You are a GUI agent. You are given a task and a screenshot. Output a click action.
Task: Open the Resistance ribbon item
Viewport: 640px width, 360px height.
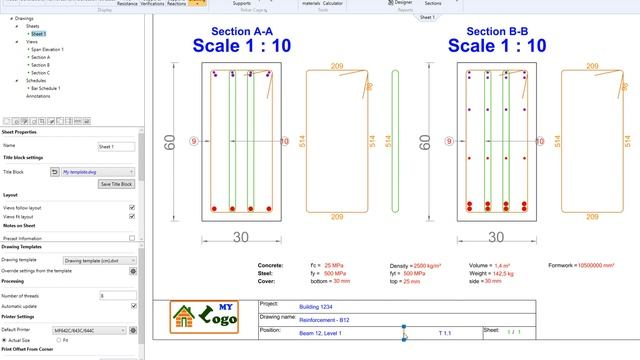point(127,3)
